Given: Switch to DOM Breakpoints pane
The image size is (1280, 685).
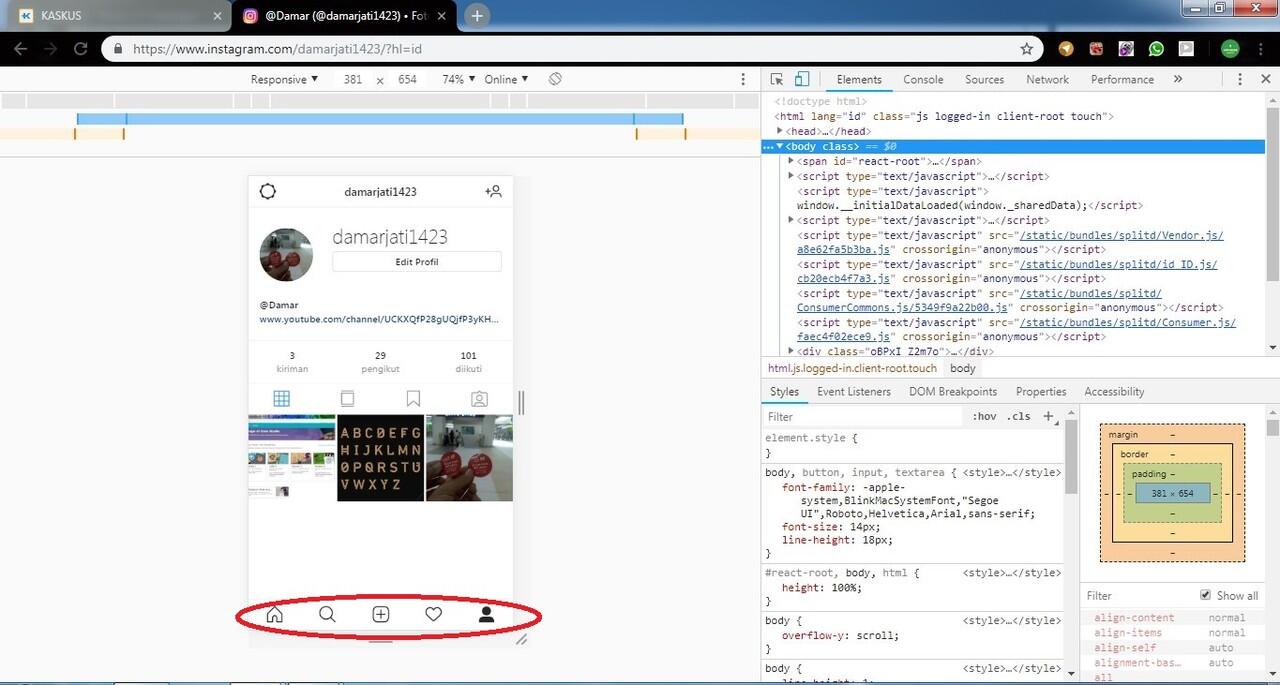Looking at the screenshot, I should pos(953,391).
